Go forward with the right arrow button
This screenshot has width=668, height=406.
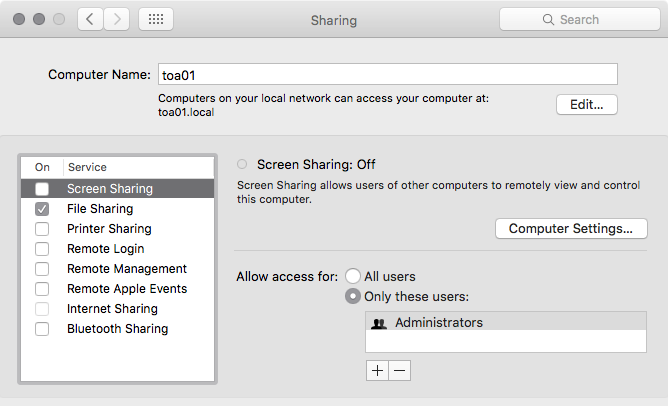coord(116,19)
